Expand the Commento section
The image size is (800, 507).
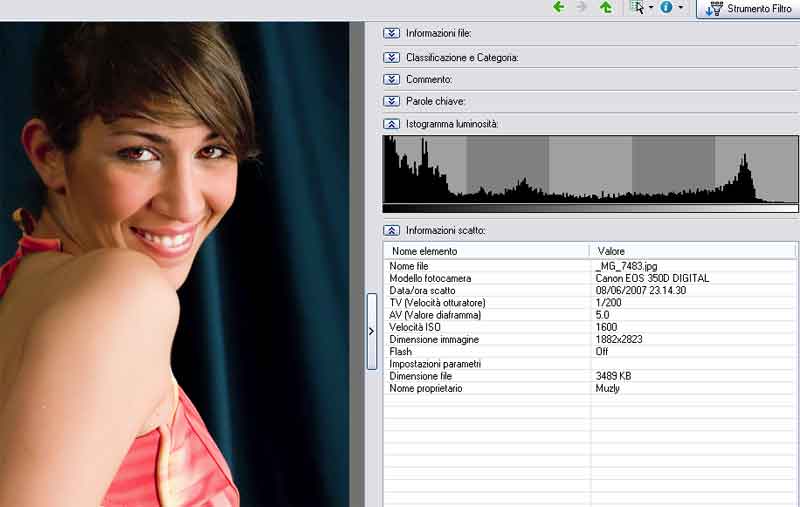tap(392, 79)
